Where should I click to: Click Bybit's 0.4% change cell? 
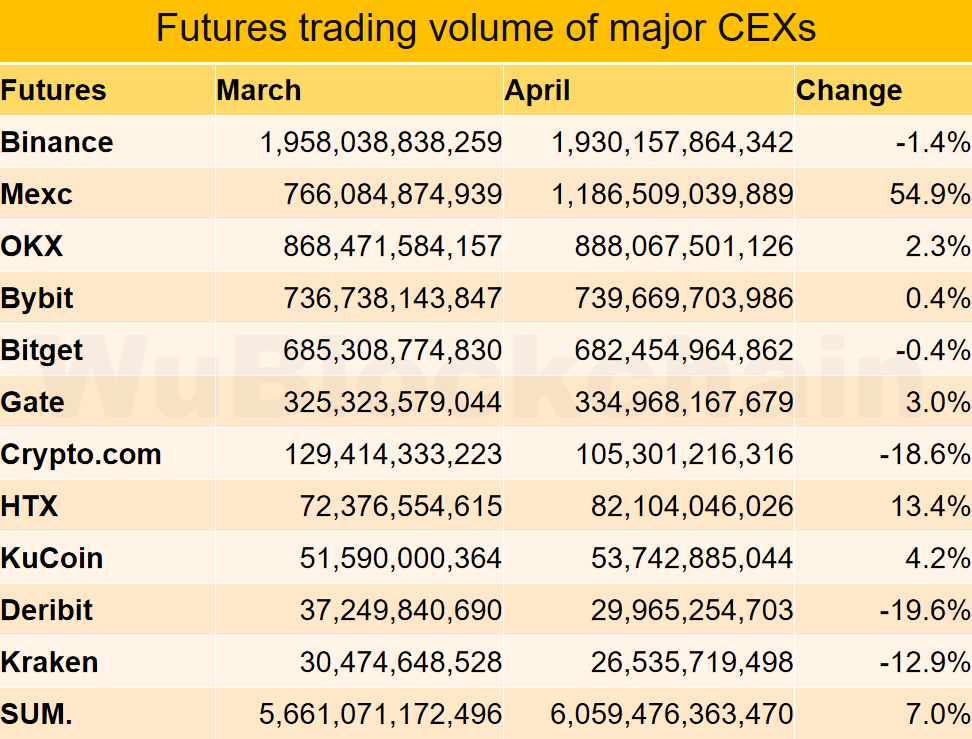(x=934, y=298)
